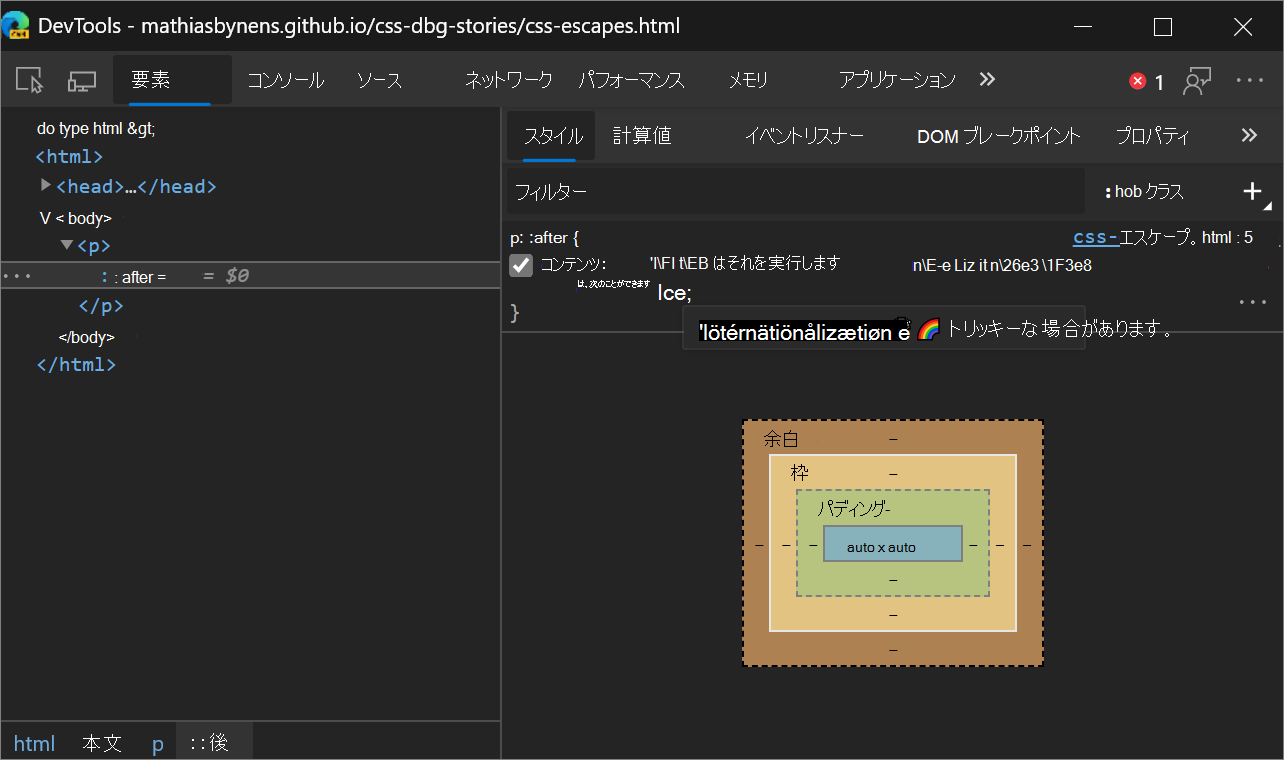Screen dimensions: 1284x760
Task: Select the </body> closing tag row
Action: pyautogui.click(x=87, y=337)
